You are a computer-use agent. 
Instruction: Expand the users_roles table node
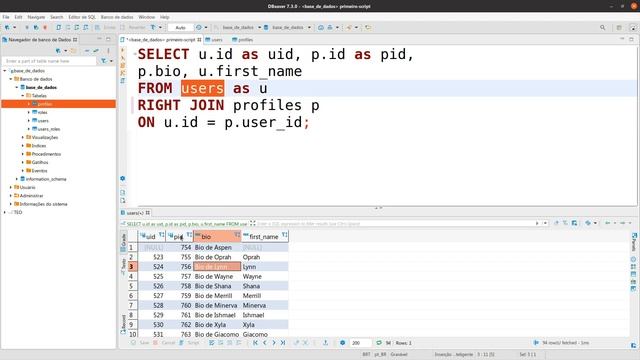[29, 129]
